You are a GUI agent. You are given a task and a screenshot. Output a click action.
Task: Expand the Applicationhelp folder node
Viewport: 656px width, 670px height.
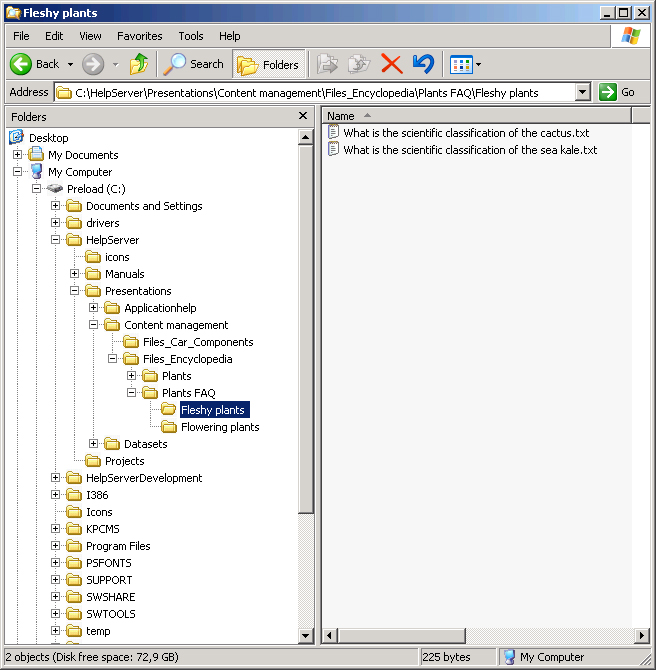(x=93, y=308)
